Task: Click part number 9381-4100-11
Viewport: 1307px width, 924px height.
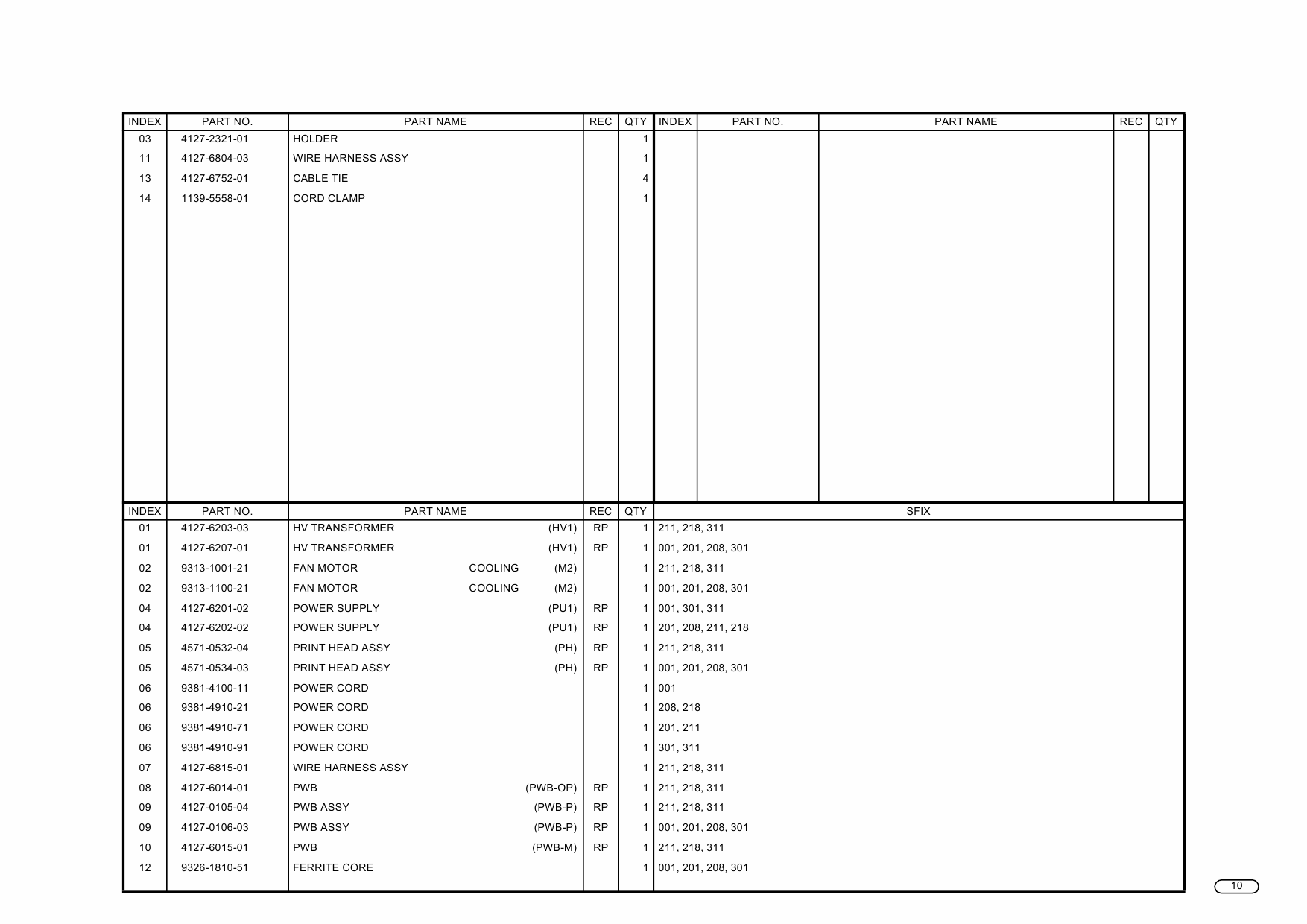Action: [215, 688]
